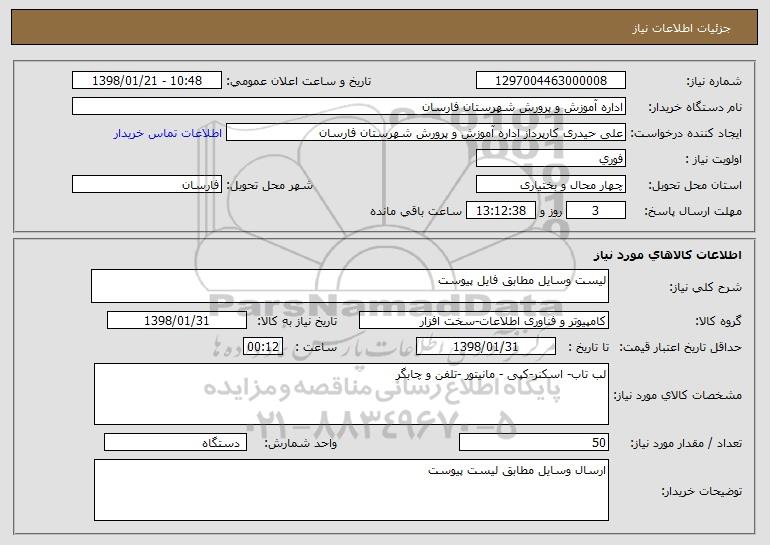Click the اطلاعات کالاهای مورد نیاز section heading

667,254
